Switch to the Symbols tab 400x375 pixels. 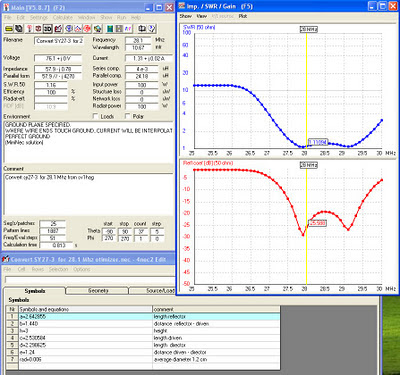[x=35, y=291]
